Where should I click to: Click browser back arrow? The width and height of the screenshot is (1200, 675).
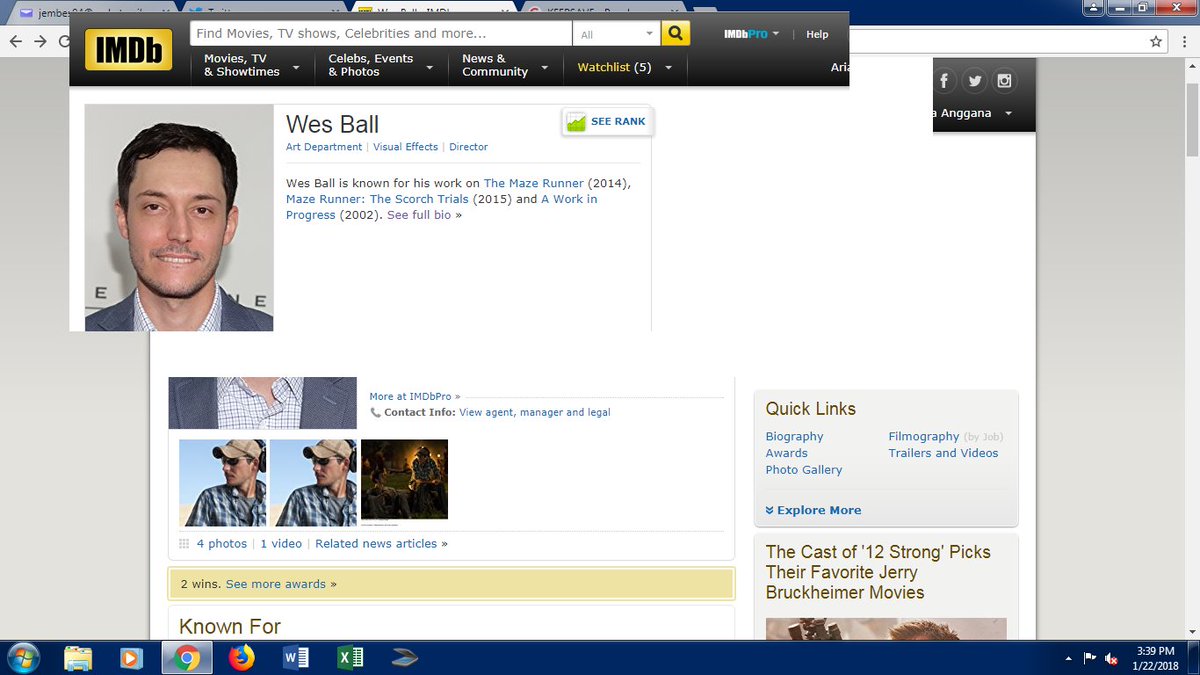[15, 41]
